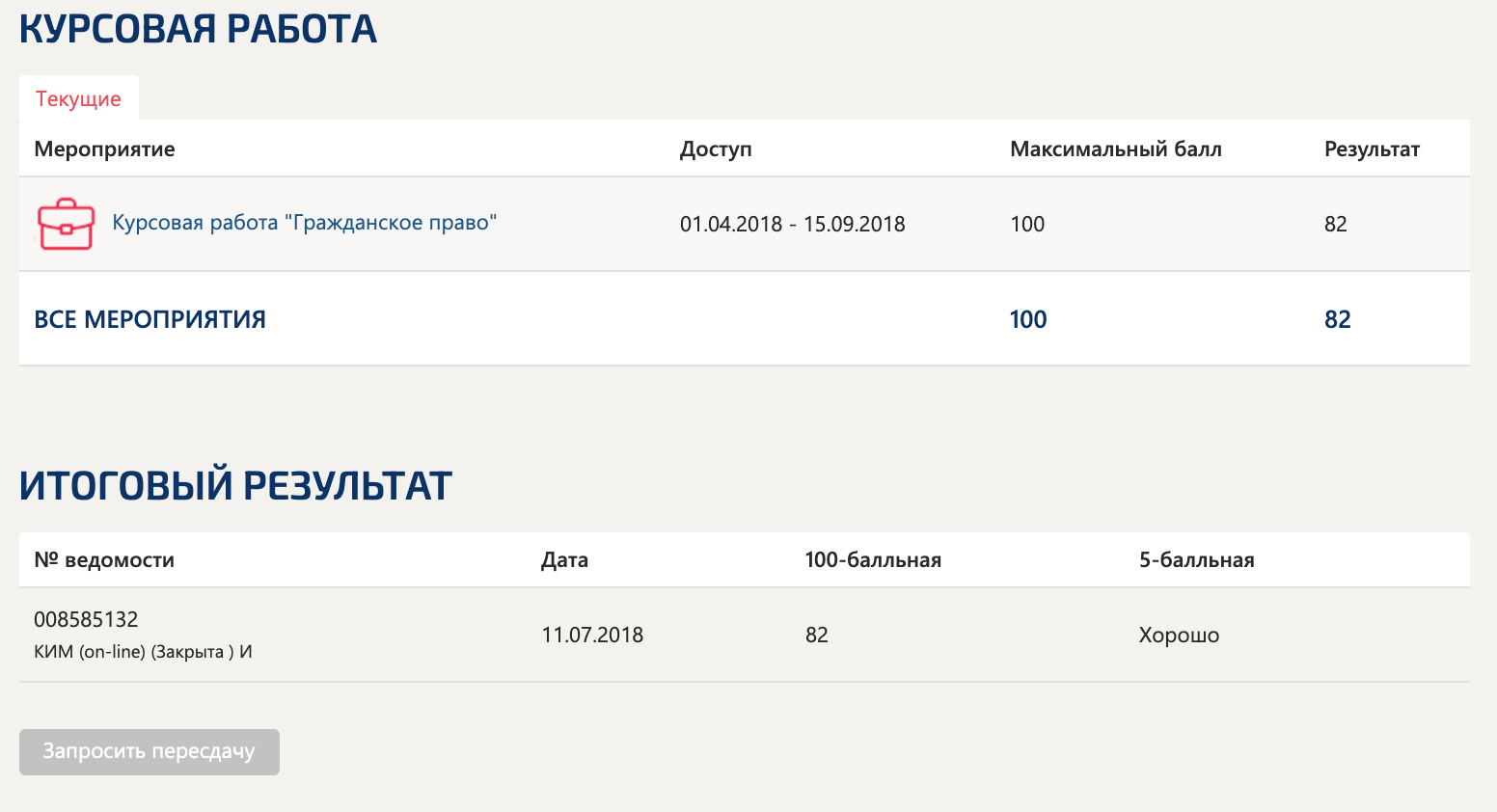
Task: Click the ВСЕ МЕРОПРИЯТИЯ summary row label
Action: pos(150,320)
